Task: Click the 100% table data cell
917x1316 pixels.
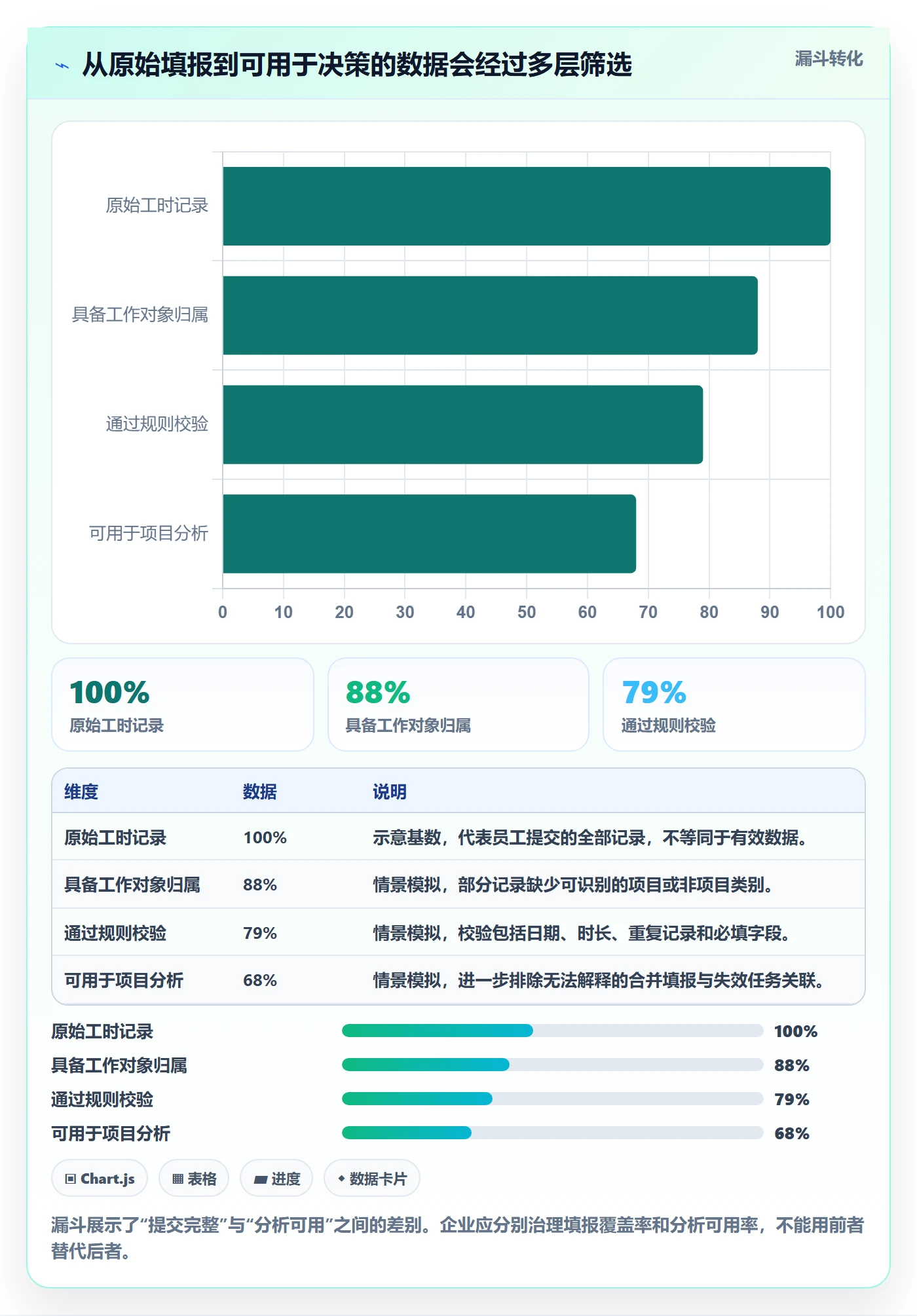Action: (265, 837)
